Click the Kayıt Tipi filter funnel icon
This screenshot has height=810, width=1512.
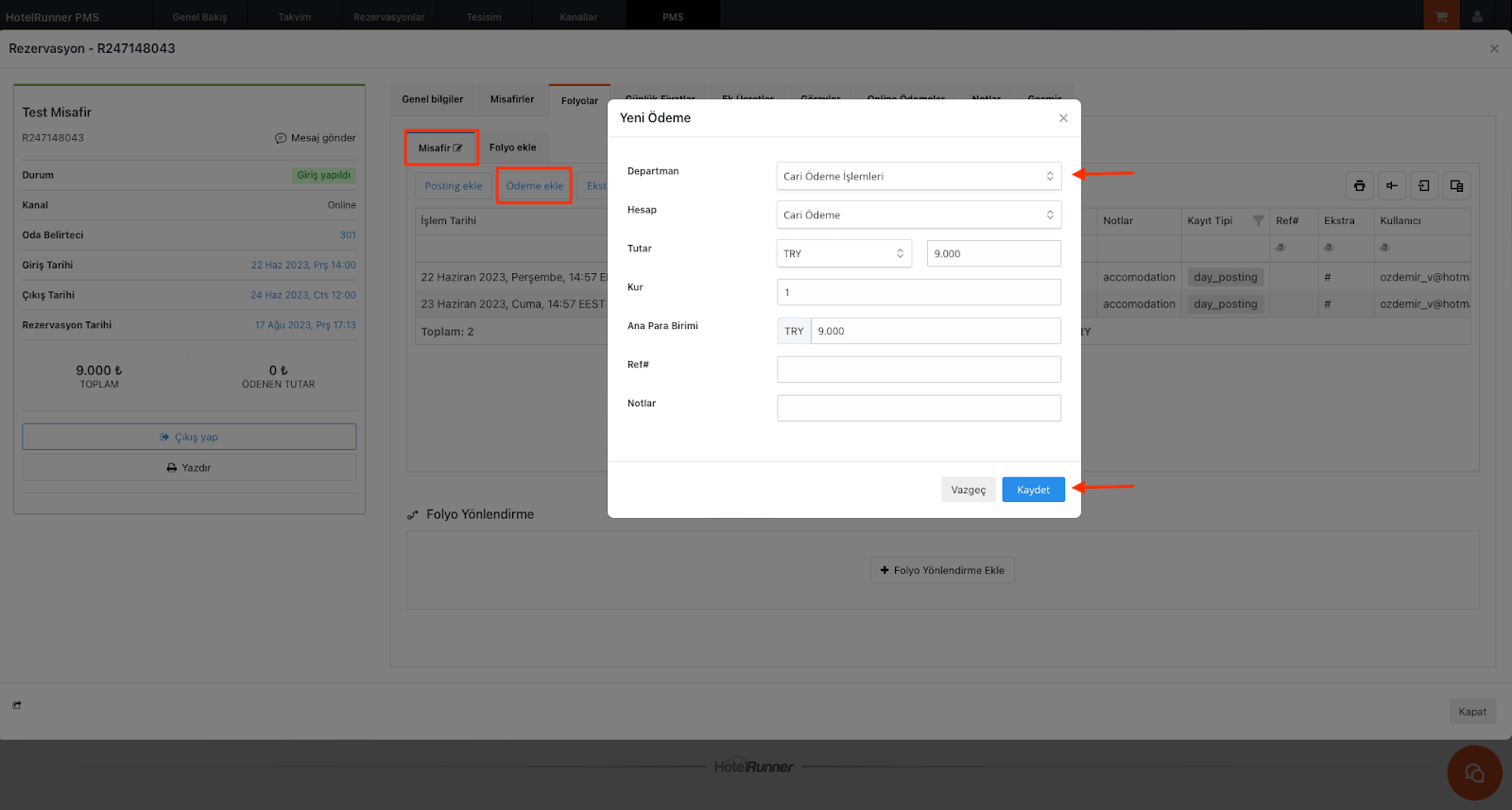pyautogui.click(x=1258, y=221)
